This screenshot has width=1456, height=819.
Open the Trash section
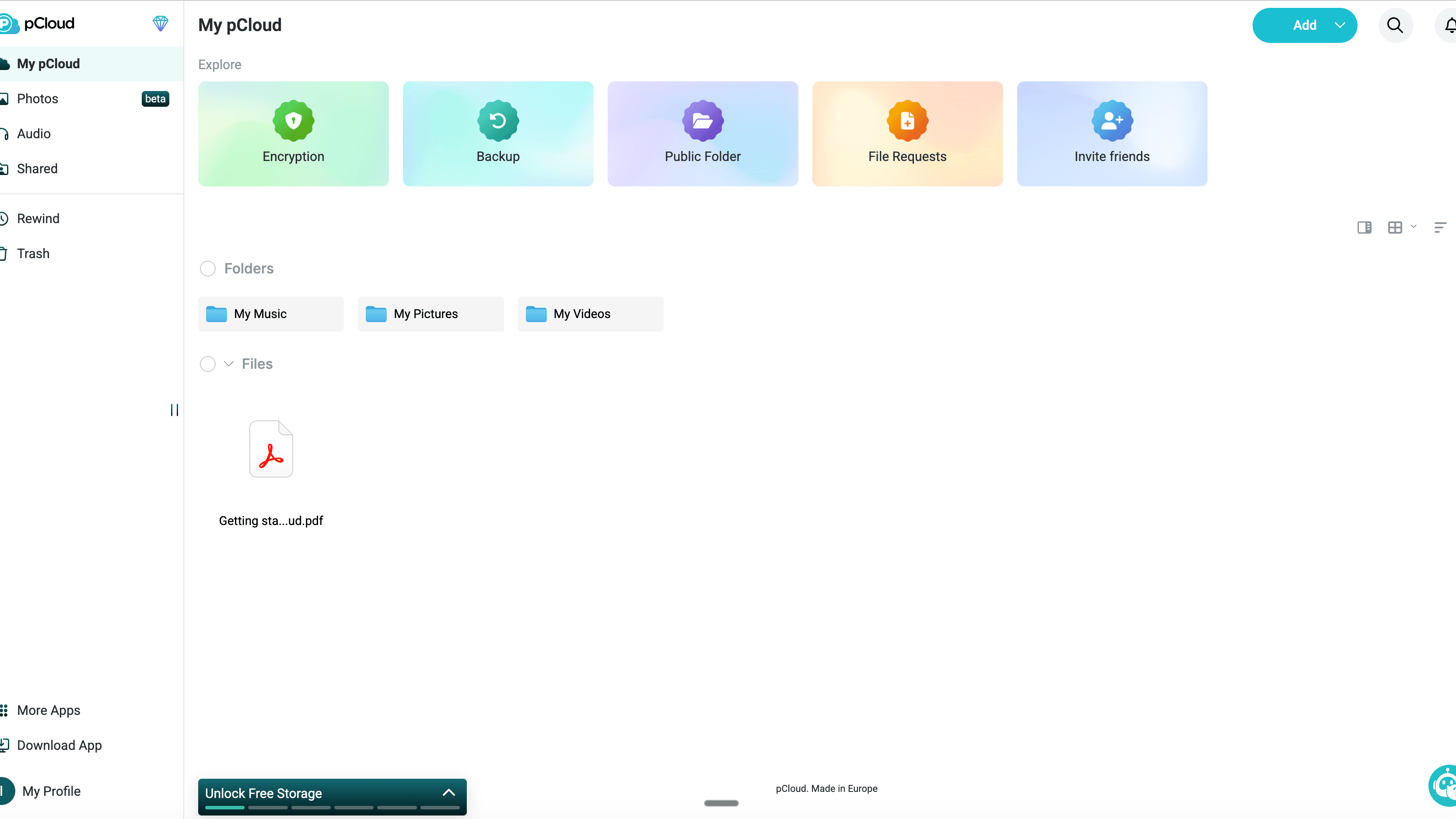[x=33, y=253]
